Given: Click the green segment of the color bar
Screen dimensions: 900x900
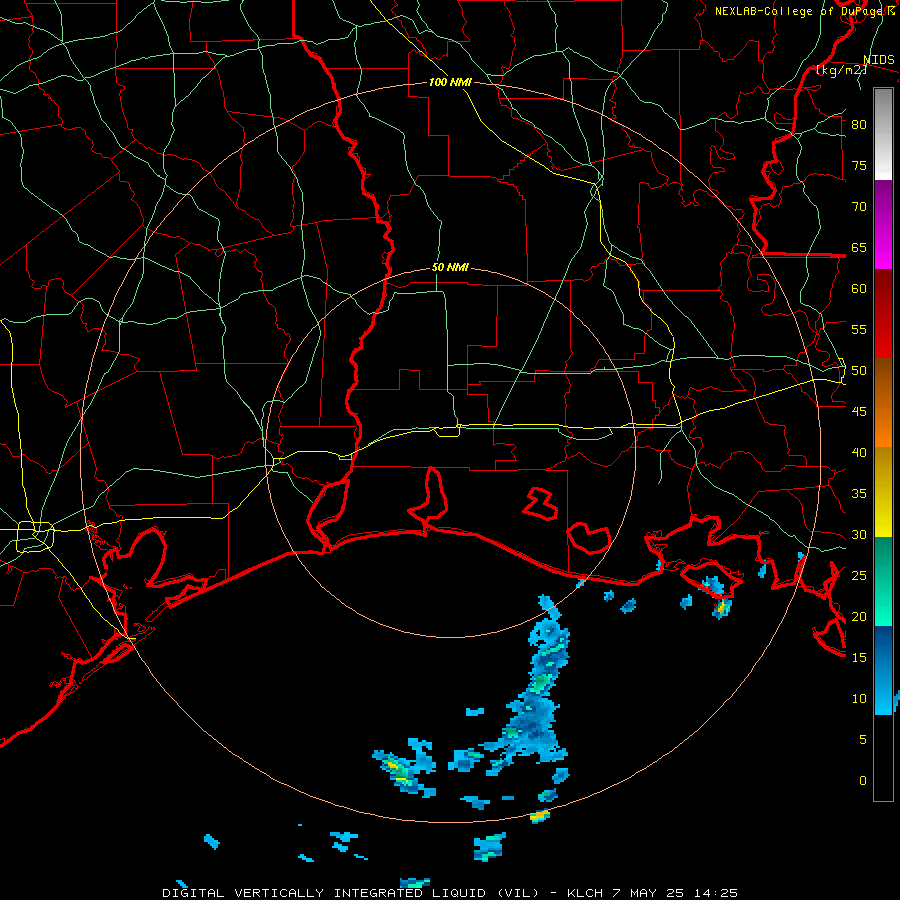Looking at the screenshot, I should [883, 581].
